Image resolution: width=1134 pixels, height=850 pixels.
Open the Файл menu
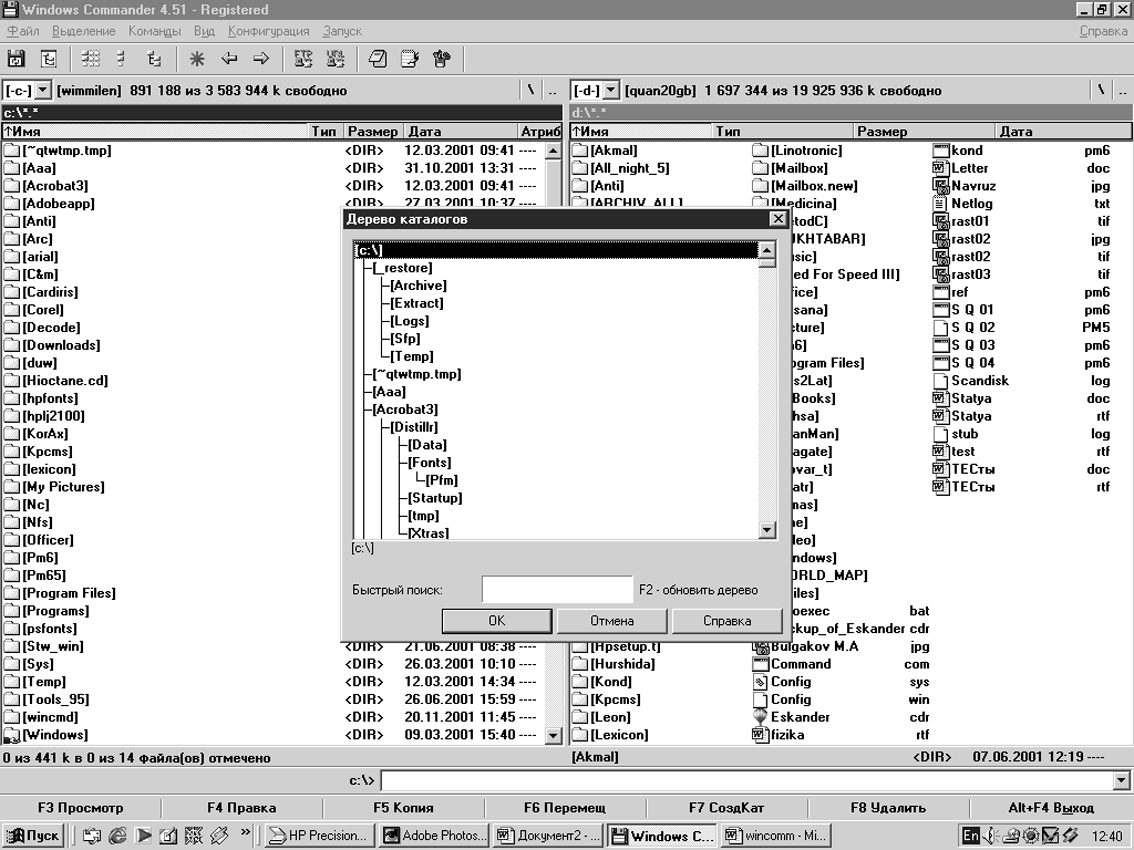pyautogui.click(x=23, y=31)
